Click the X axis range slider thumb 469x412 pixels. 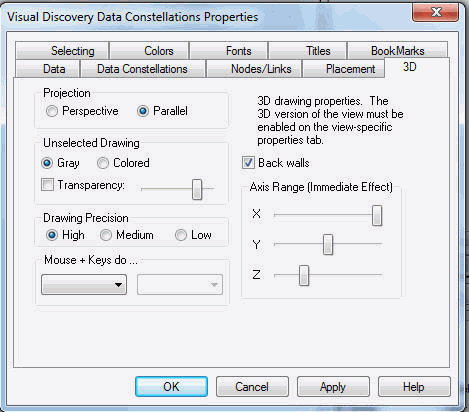[377, 215]
